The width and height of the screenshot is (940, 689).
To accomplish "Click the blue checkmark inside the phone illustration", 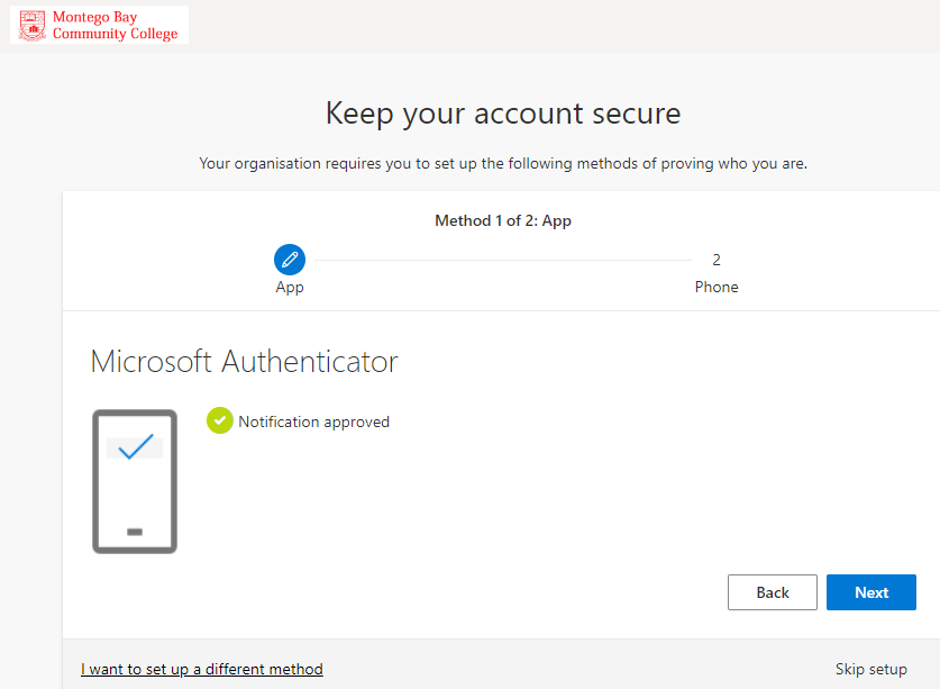I will coord(136,447).
